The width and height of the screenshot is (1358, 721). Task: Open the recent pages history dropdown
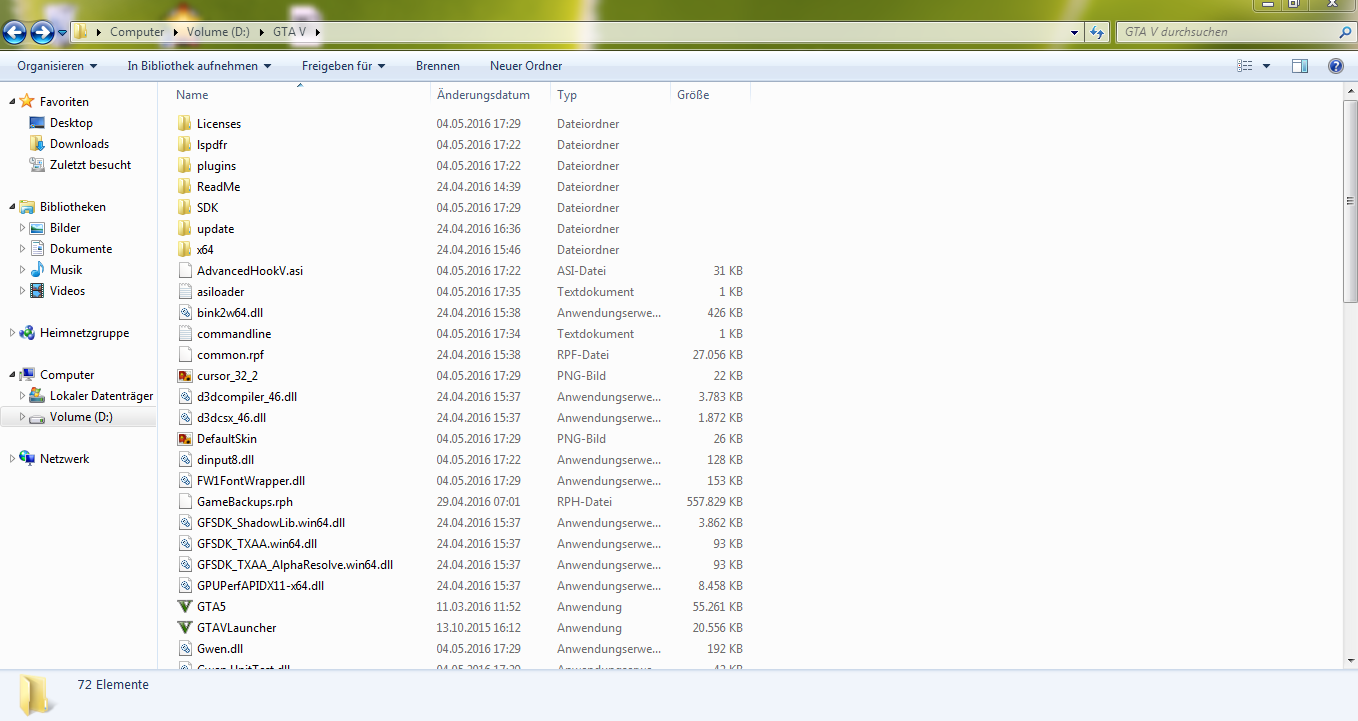pyautogui.click(x=62, y=32)
